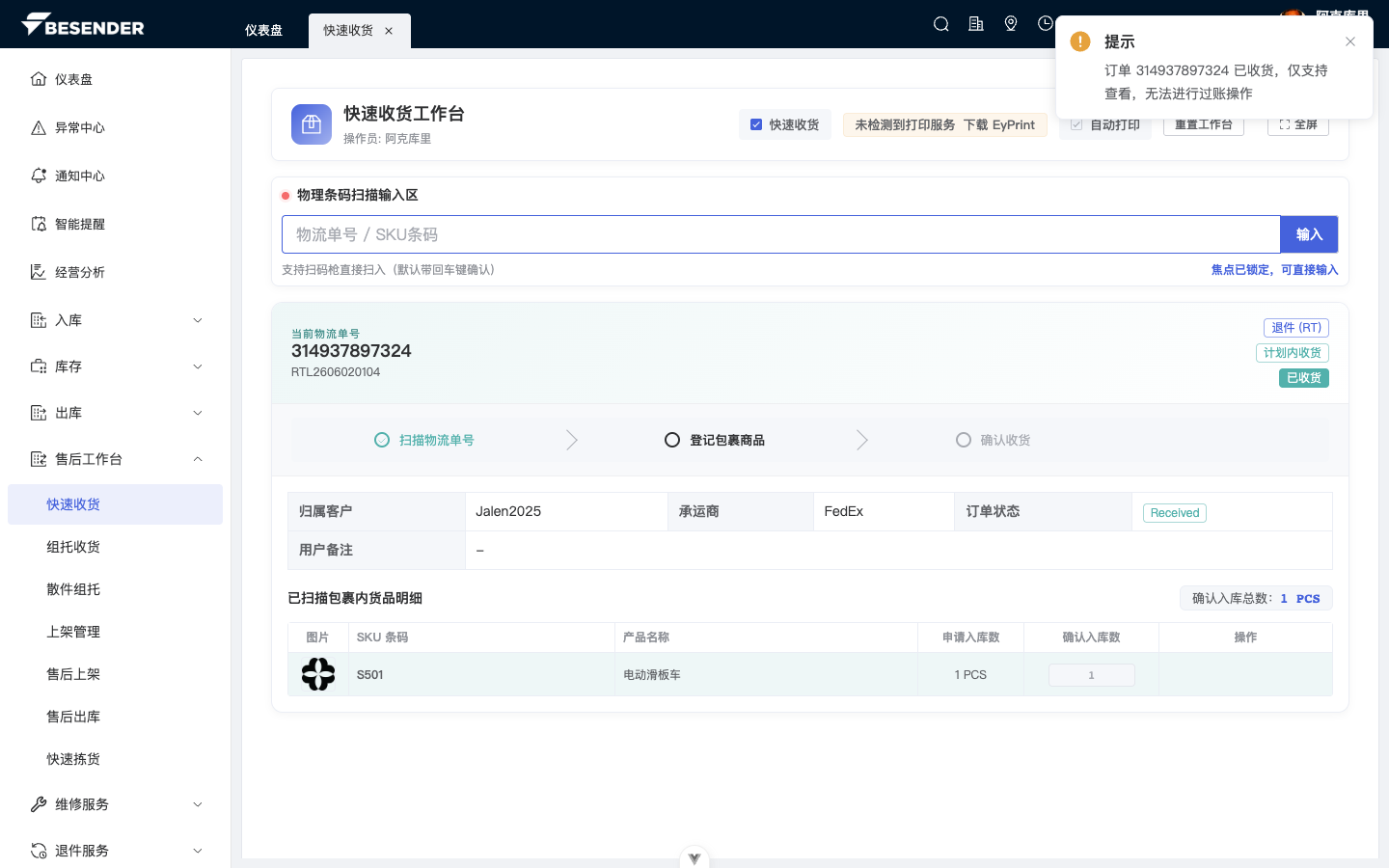Close the 快速收货 tab

point(389,31)
